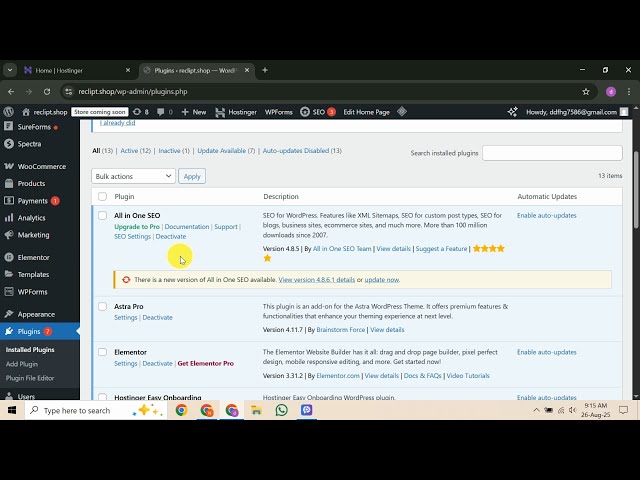Open Plugin File Editor submenu
Screen dimensions: 640x480
[30, 378]
